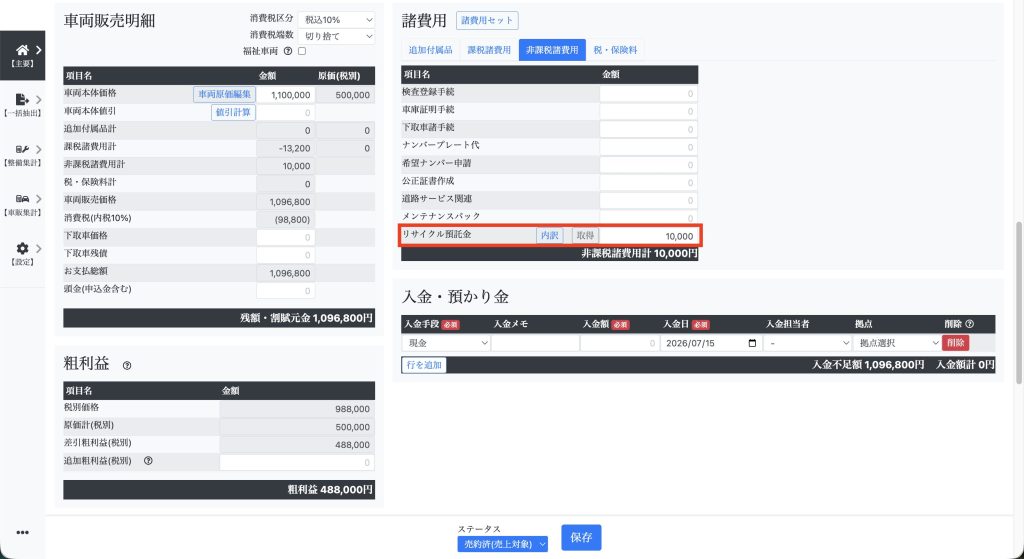Click the 車両本体価格 cost cell 500,000
Screen dimensions: 1024x559
[345, 95]
